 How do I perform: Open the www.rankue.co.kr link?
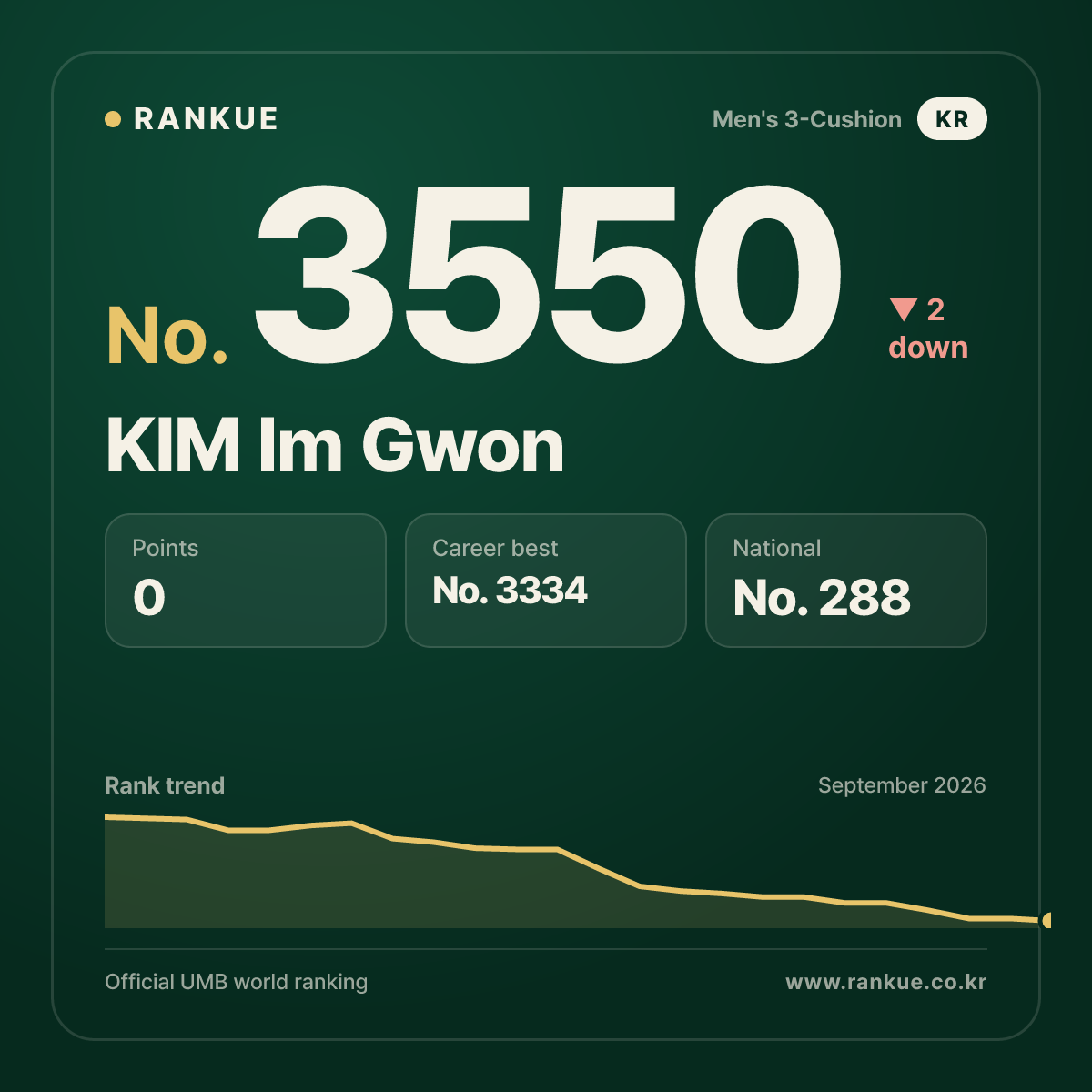click(886, 982)
